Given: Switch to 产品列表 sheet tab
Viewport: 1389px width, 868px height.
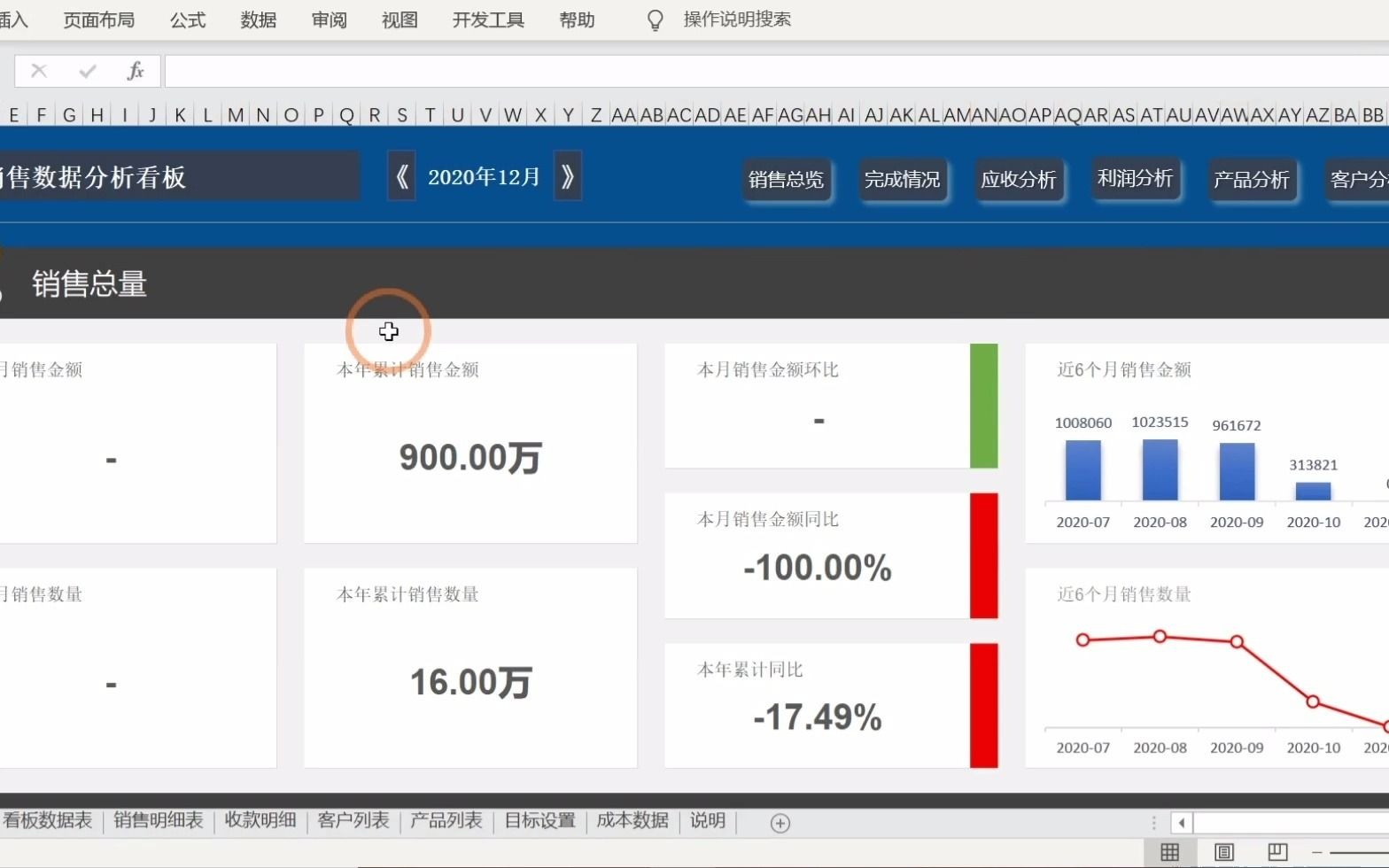Looking at the screenshot, I should click(x=446, y=821).
